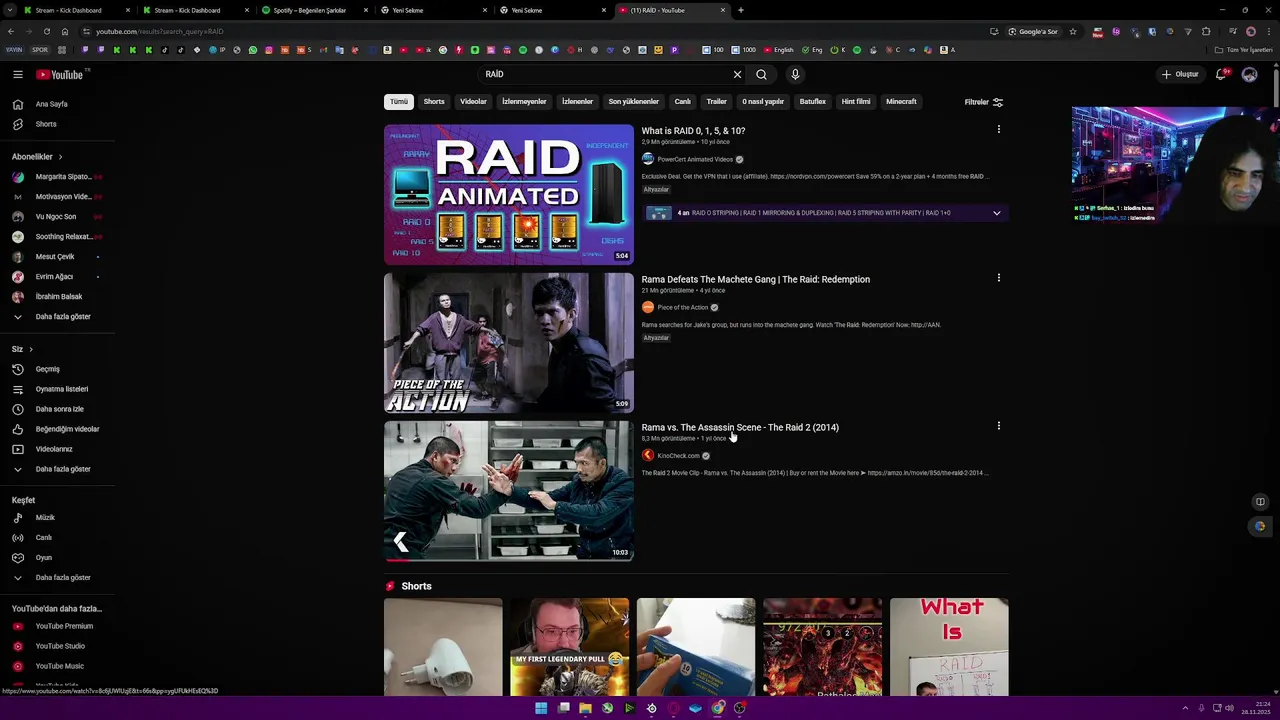The height and width of the screenshot is (720, 1280).
Task: Expand the Siz section arrow
Action: coord(31,349)
